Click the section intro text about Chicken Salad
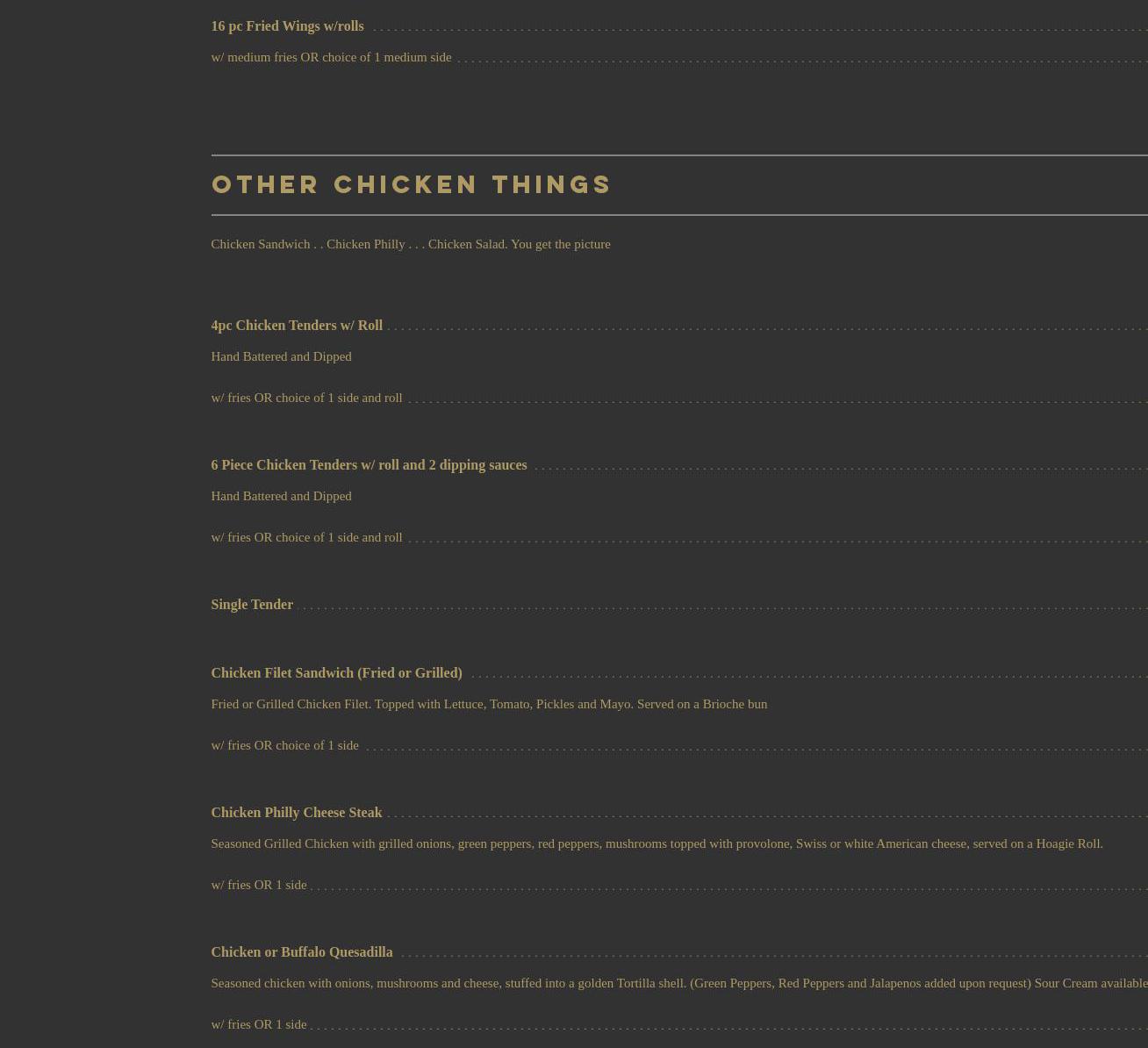Viewport: 1148px width, 1048px height. point(410,244)
